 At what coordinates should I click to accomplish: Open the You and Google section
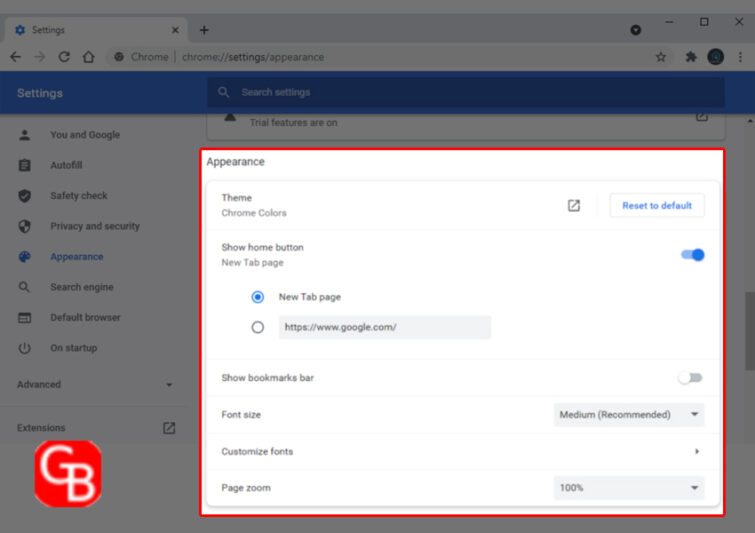tap(85, 135)
